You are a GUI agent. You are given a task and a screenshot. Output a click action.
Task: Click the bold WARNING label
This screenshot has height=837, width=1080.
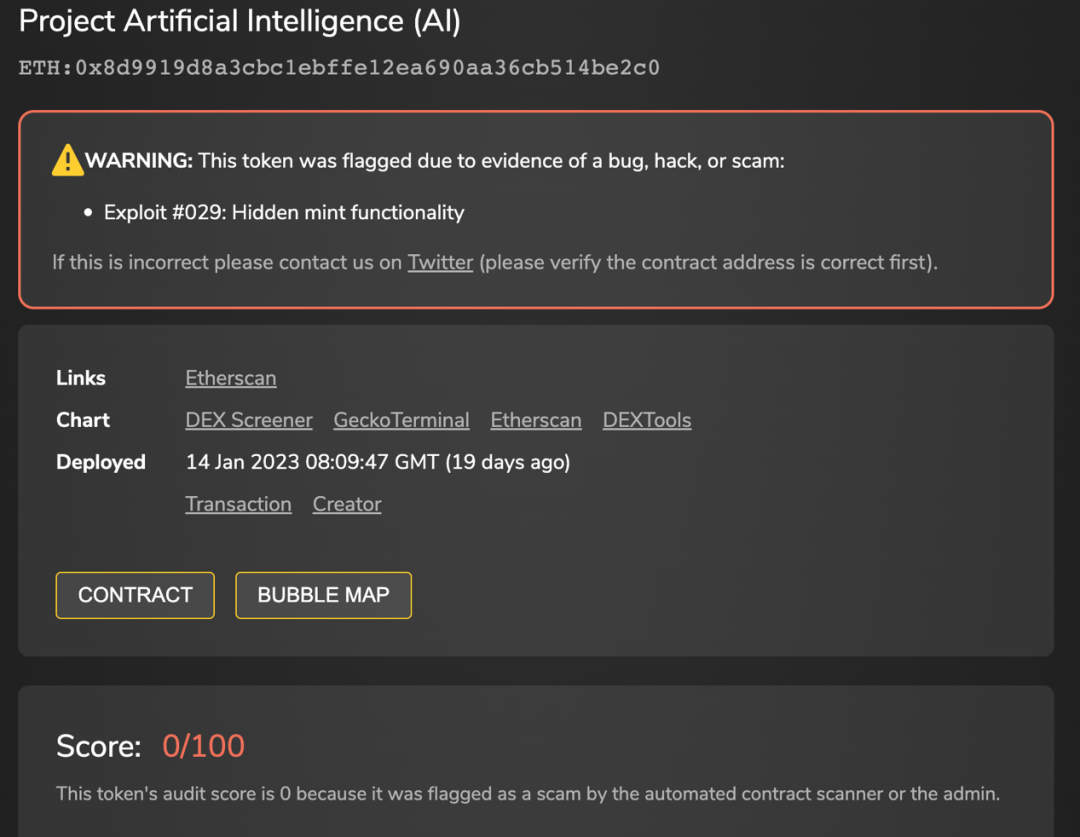pos(138,160)
